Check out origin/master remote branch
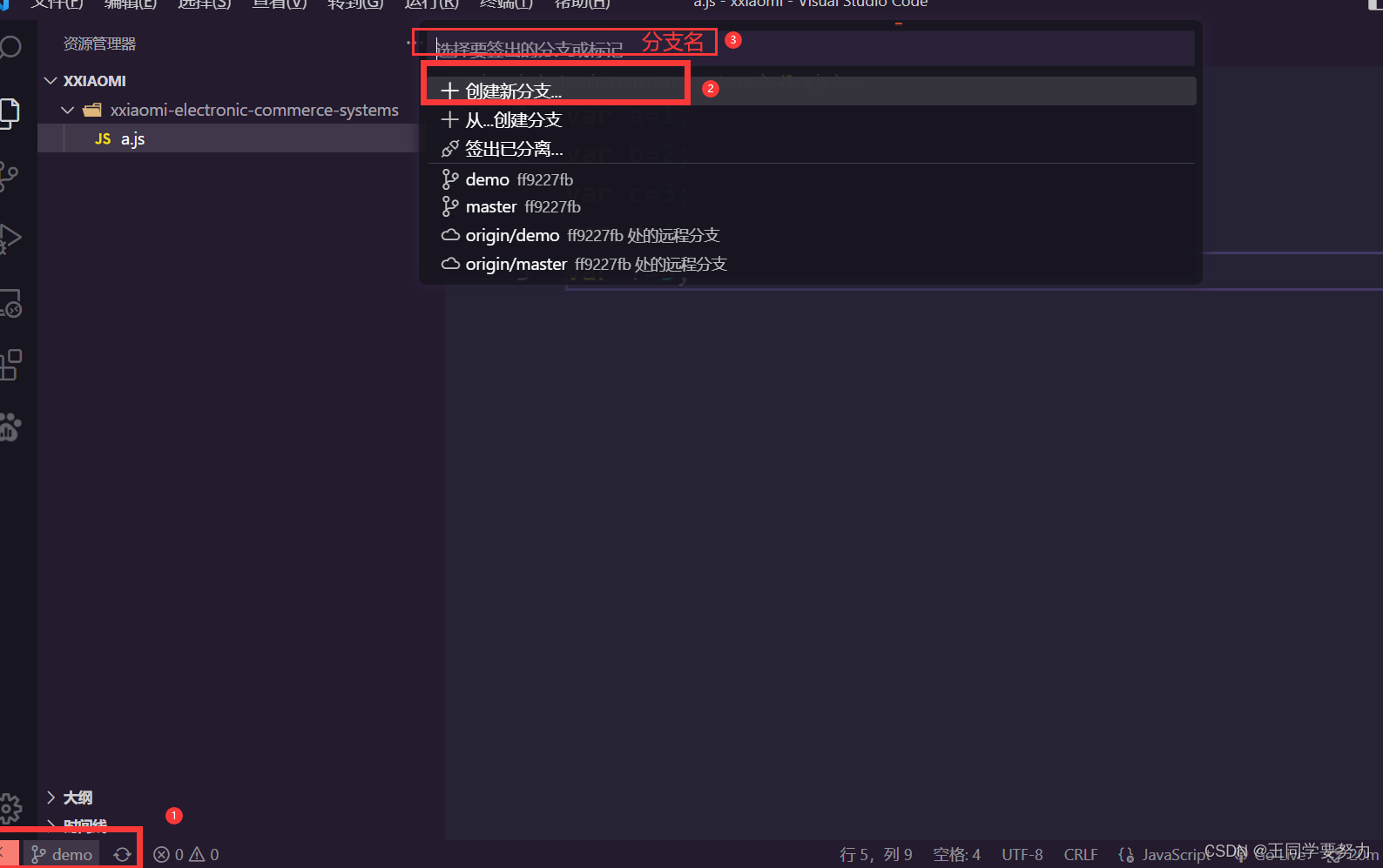The image size is (1383, 868). 812,264
